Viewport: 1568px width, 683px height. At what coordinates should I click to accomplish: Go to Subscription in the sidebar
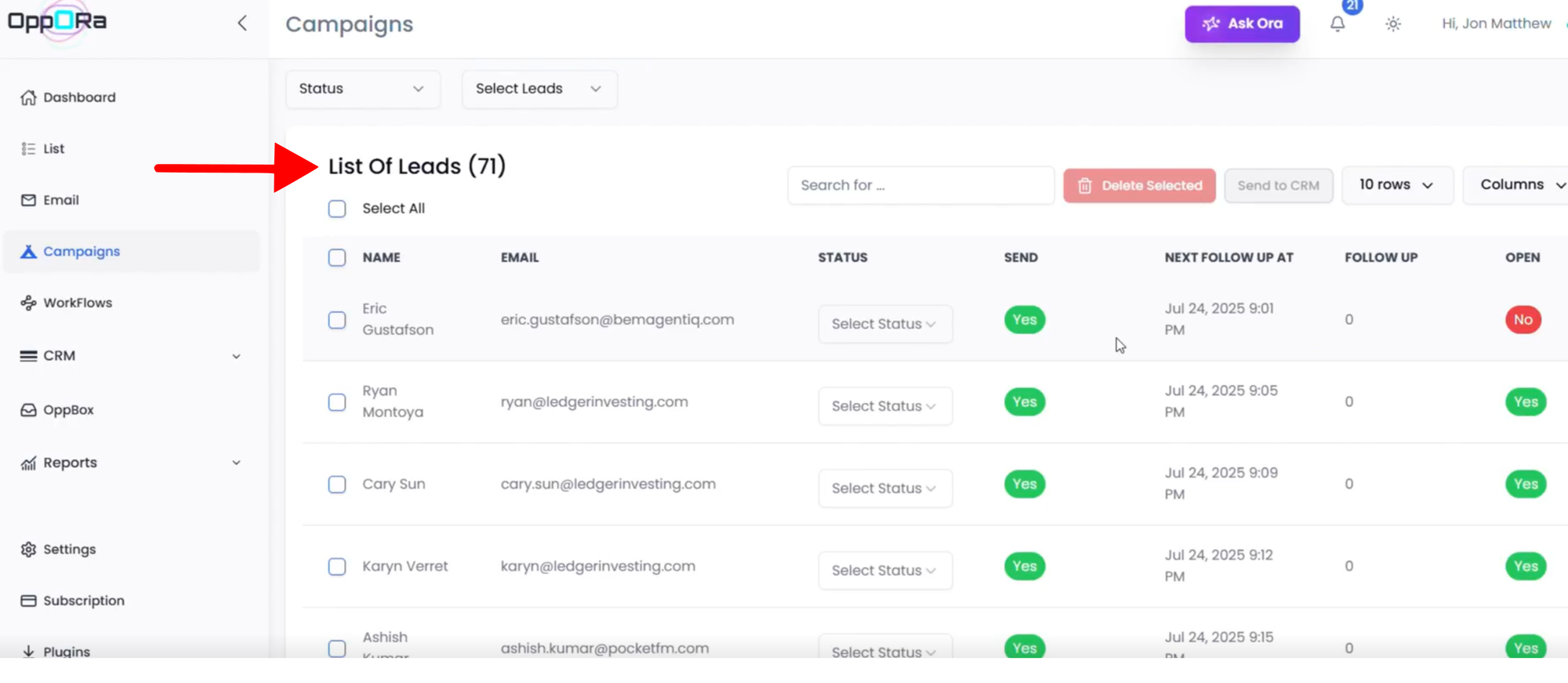83,601
